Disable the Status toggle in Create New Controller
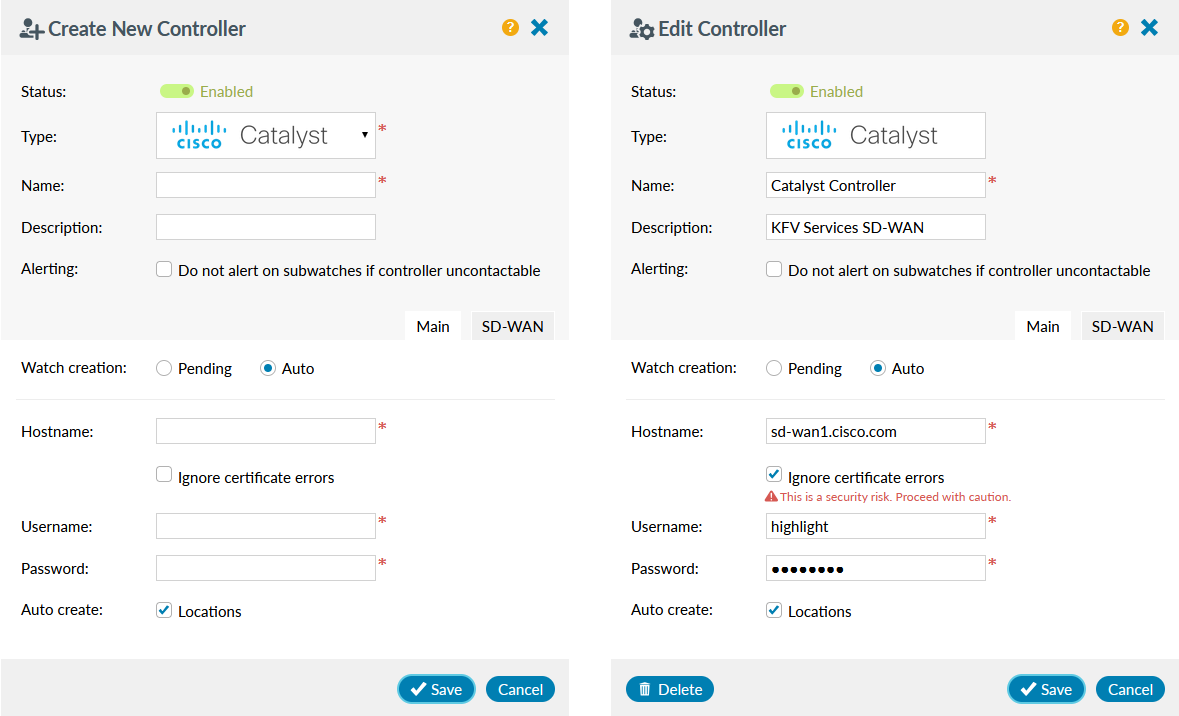This screenshot has width=1179, height=716. point(177,91)
